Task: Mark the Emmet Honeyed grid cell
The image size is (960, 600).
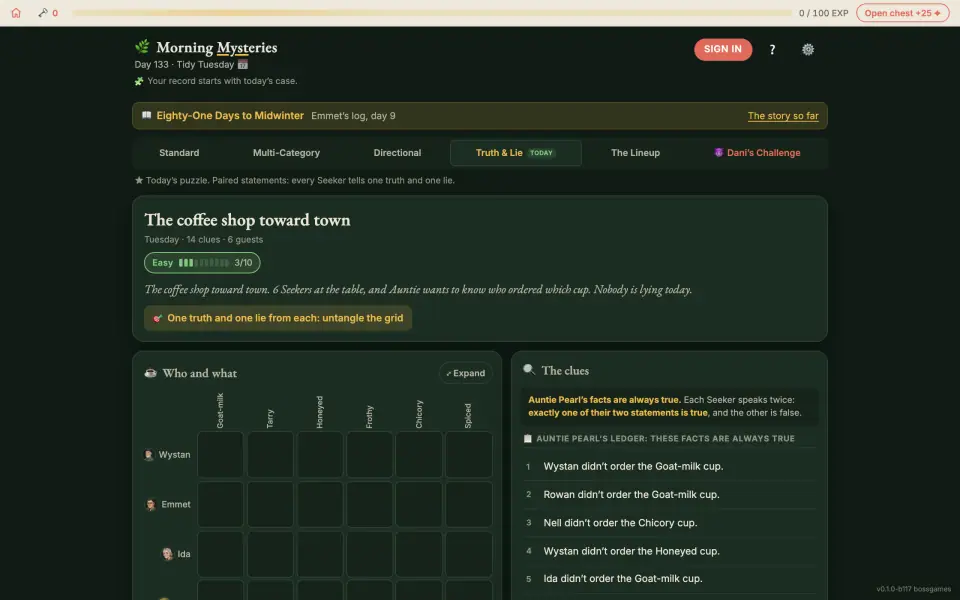Action: (320, 504)
